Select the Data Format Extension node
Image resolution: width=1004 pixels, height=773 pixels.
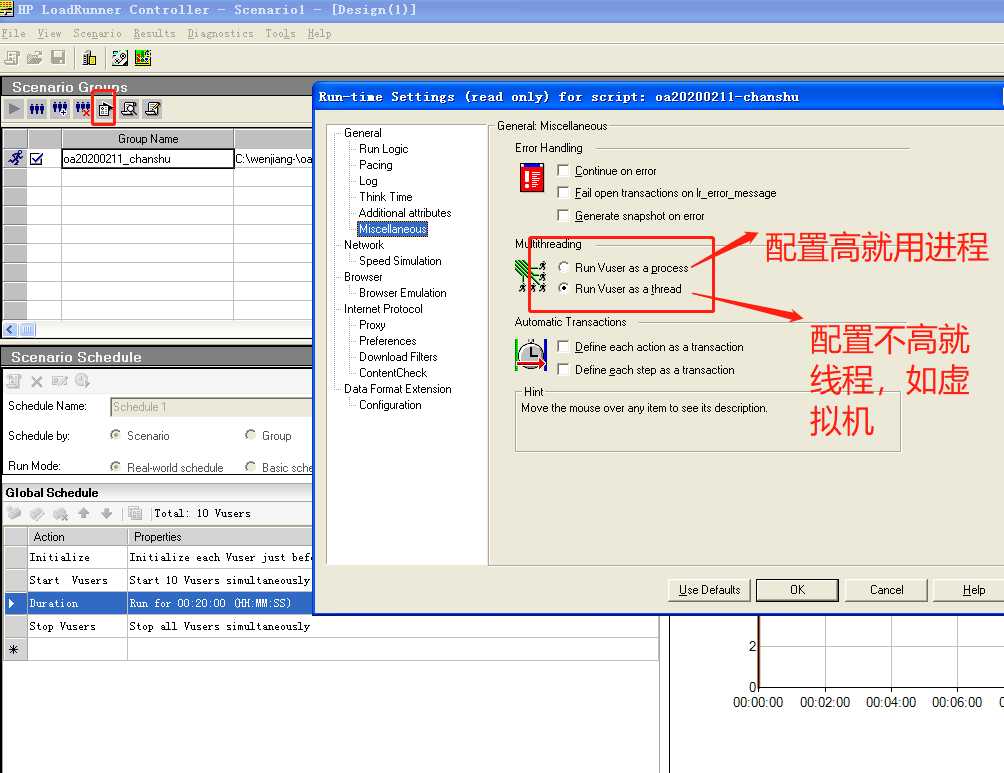398,389
